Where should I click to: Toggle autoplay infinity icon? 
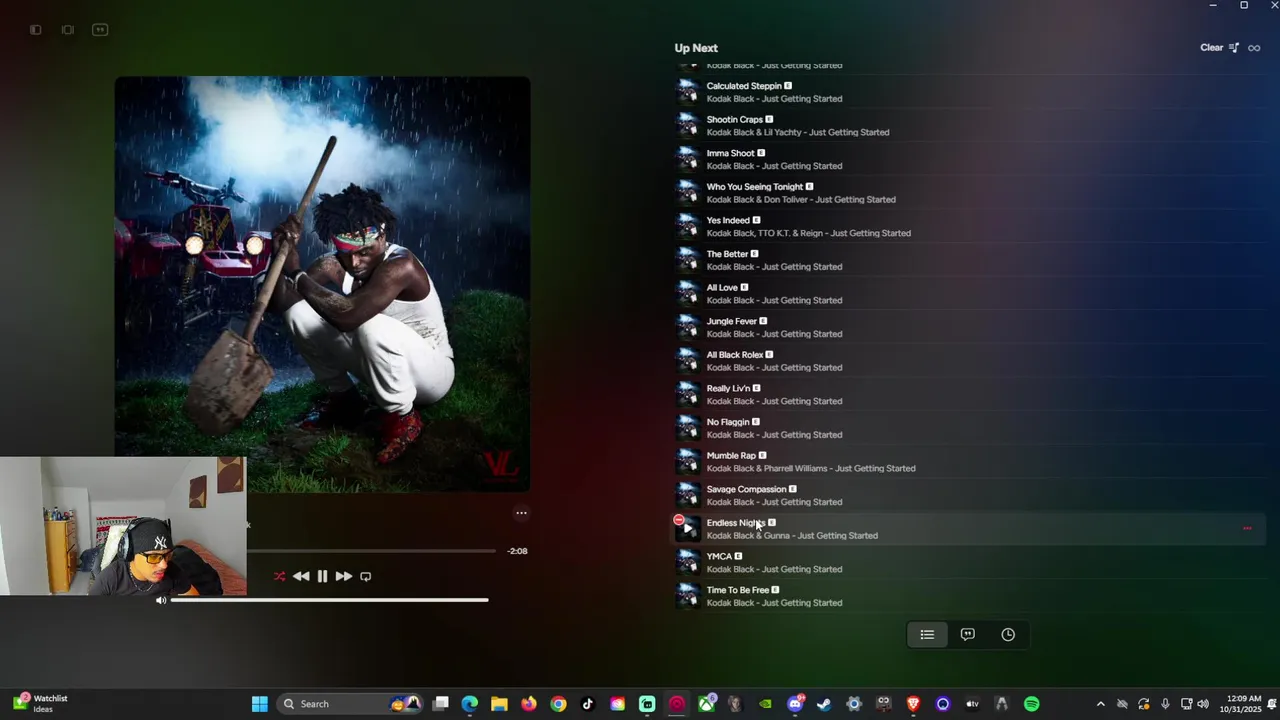(1254, 48)
